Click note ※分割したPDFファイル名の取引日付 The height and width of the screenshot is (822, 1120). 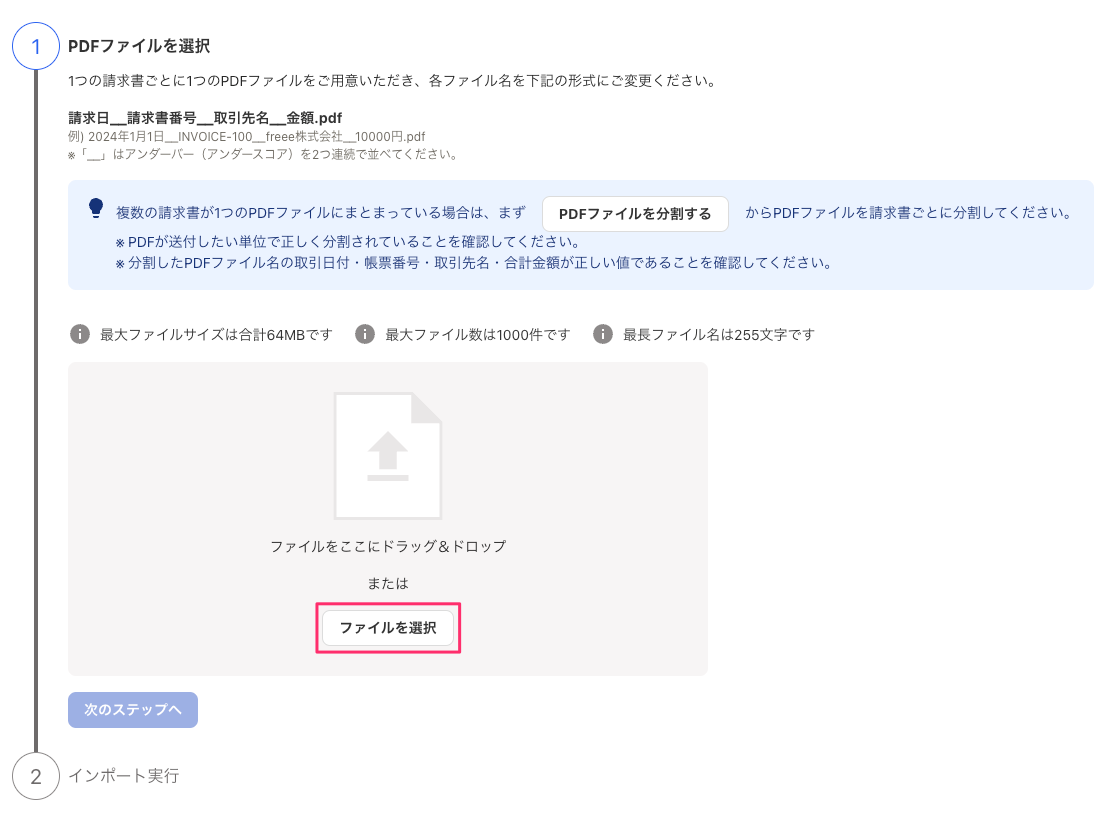click(x=474, y=263)
